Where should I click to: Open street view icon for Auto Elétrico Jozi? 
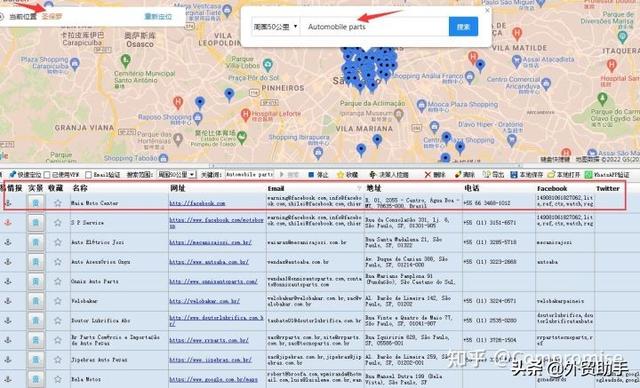(x=36, y=242)
